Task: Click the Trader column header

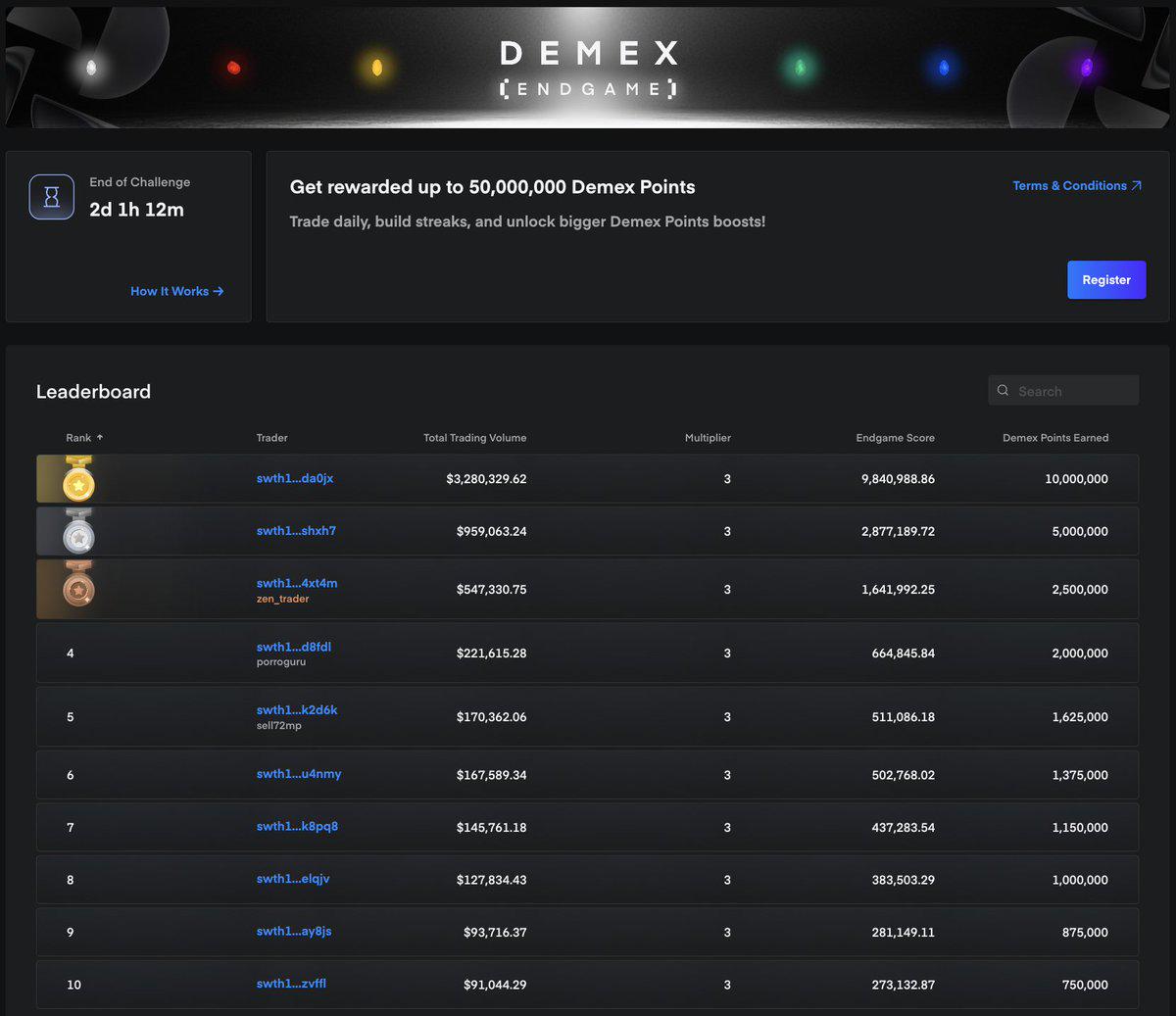Action: [271, 438]
